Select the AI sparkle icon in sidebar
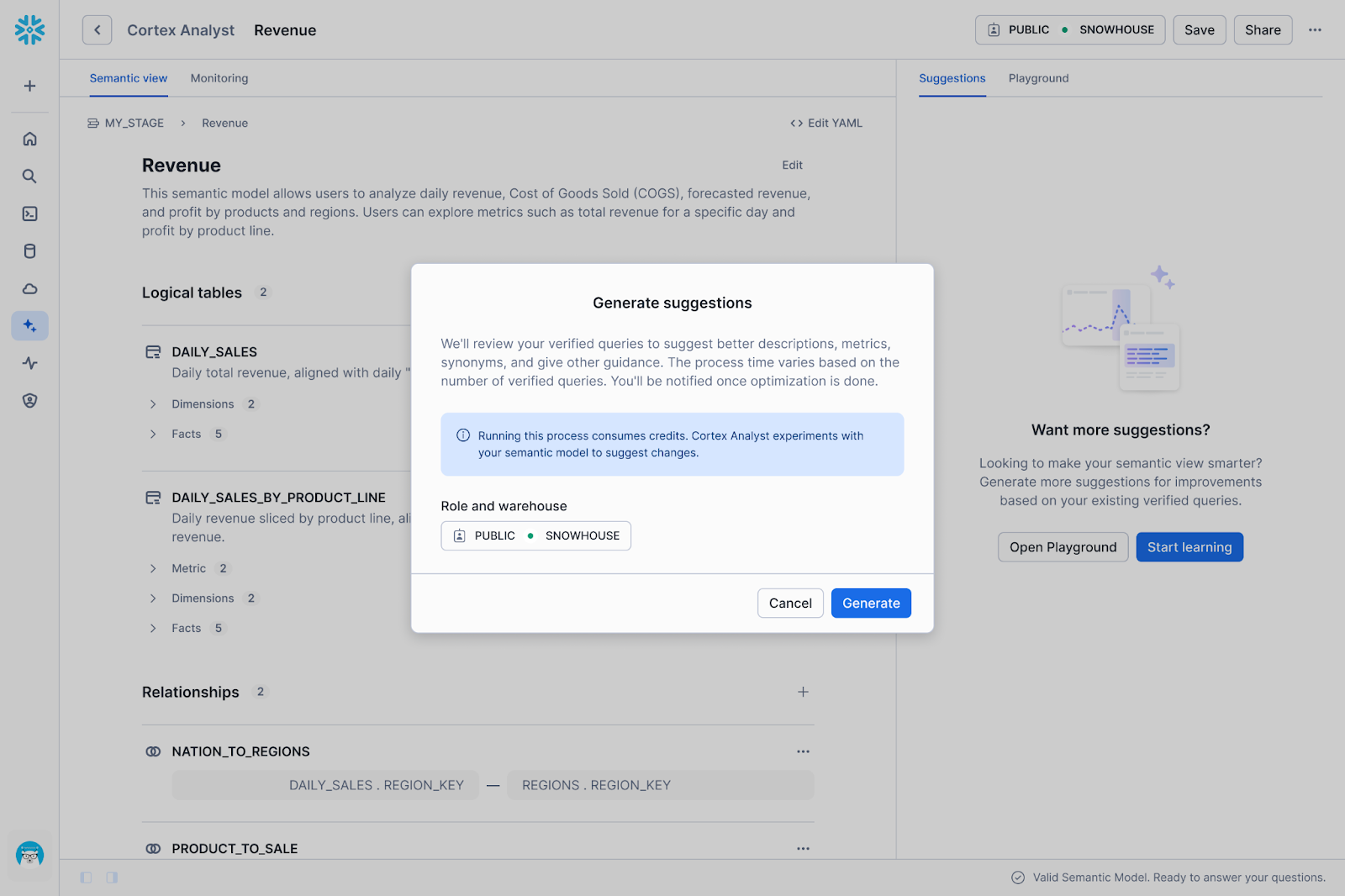1345x896 pixels. pyautogui.click(x=29, y=326)
